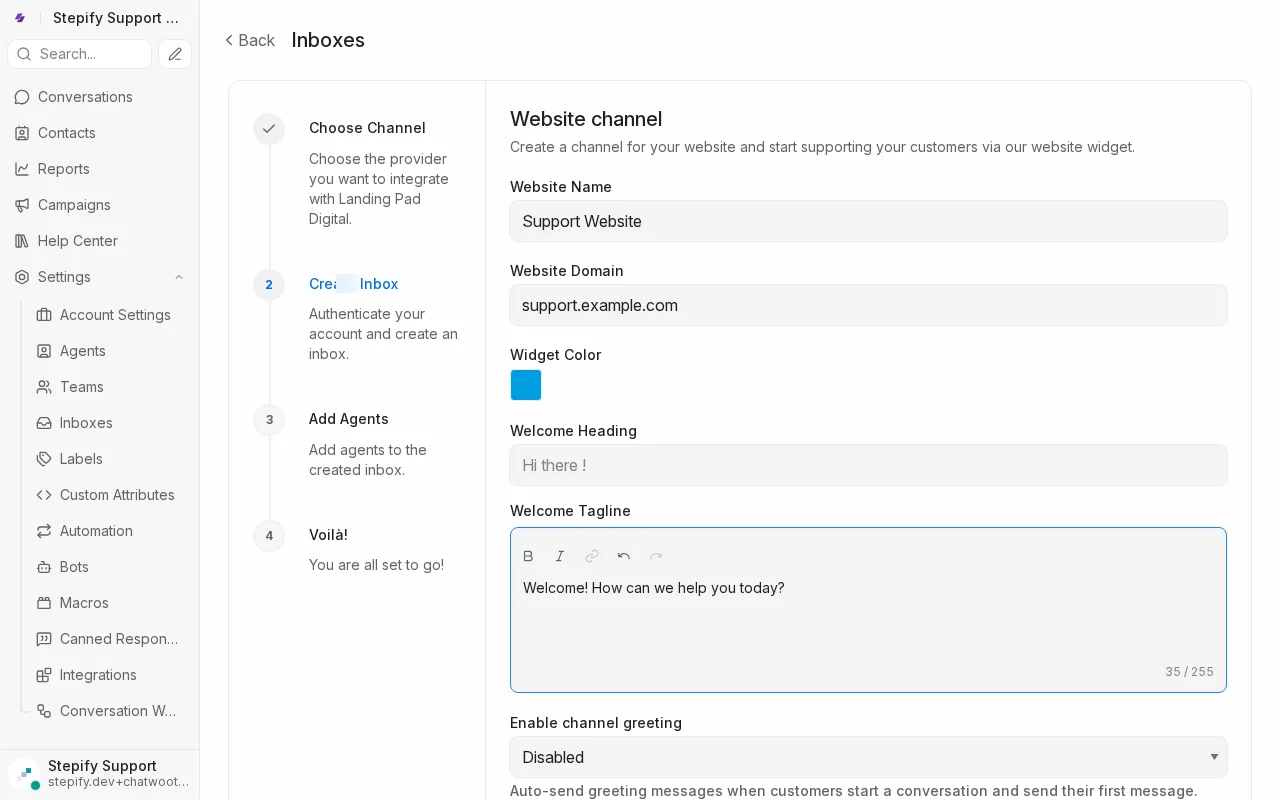Viewport: 1280px width, 800px height.
Task: Apply italic formatting in the tagline toolbar
Action: click(560, 556)
